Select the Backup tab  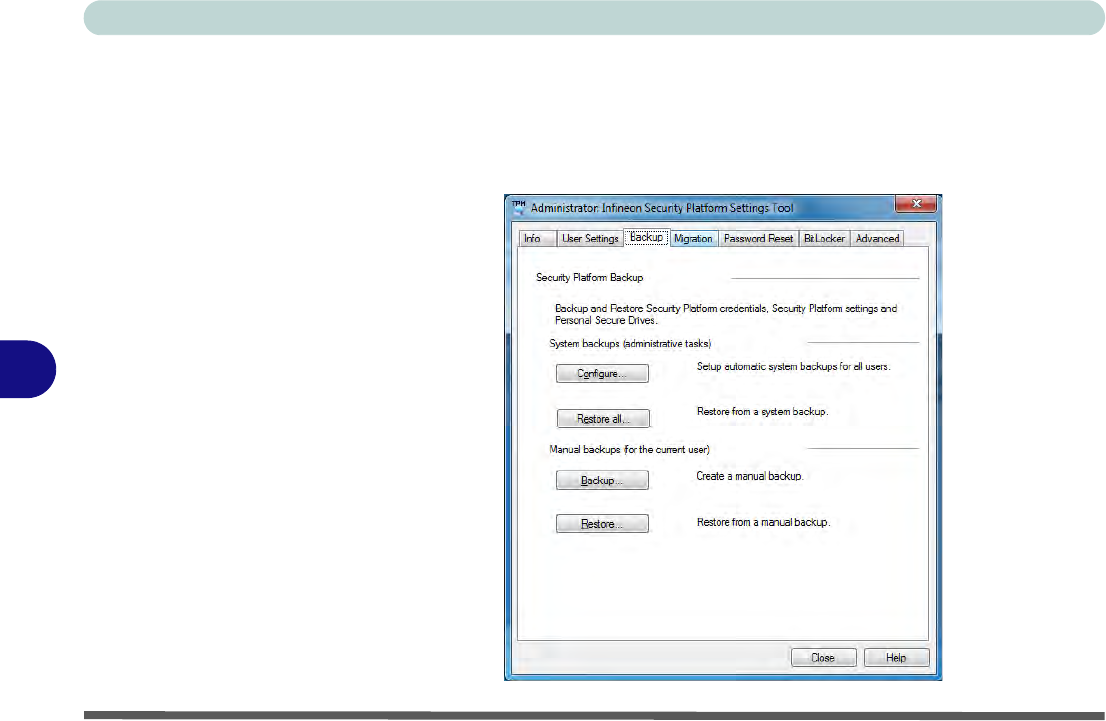click(x=646, y=238)
